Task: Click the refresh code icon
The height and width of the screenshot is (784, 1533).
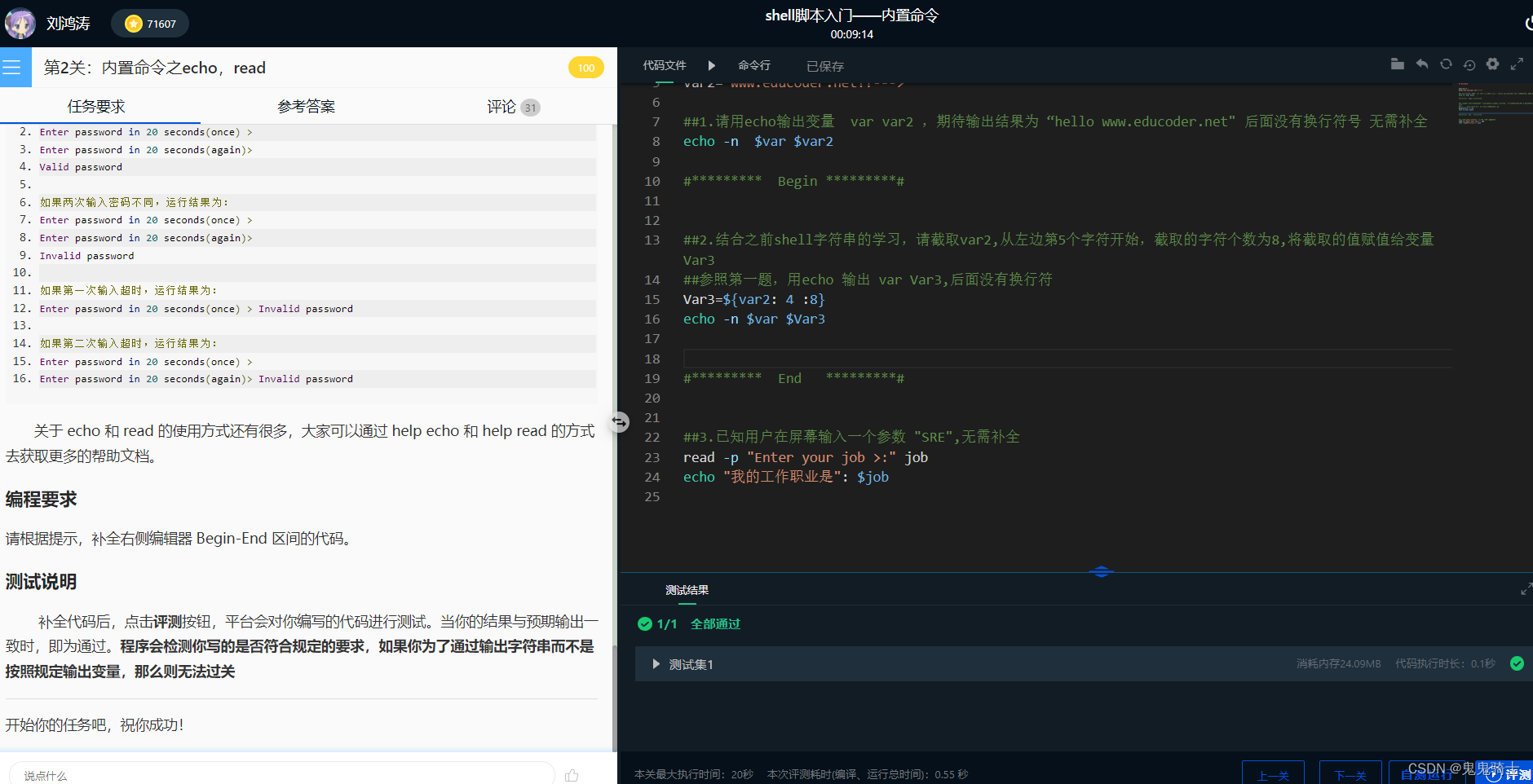Action: pos(1446,64)
